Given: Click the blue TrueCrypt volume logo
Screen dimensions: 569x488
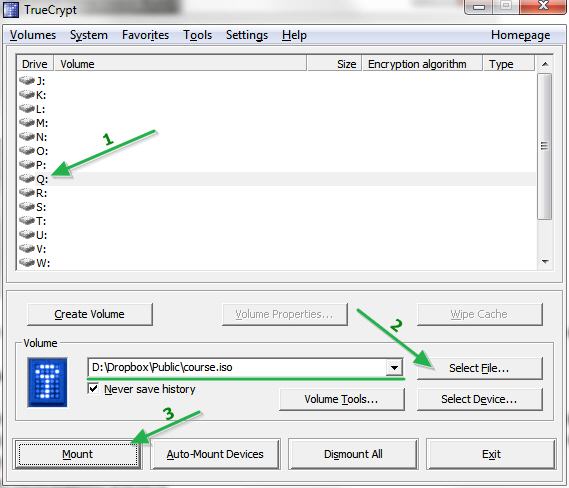Looking at the screenshot, I should 48,382.
